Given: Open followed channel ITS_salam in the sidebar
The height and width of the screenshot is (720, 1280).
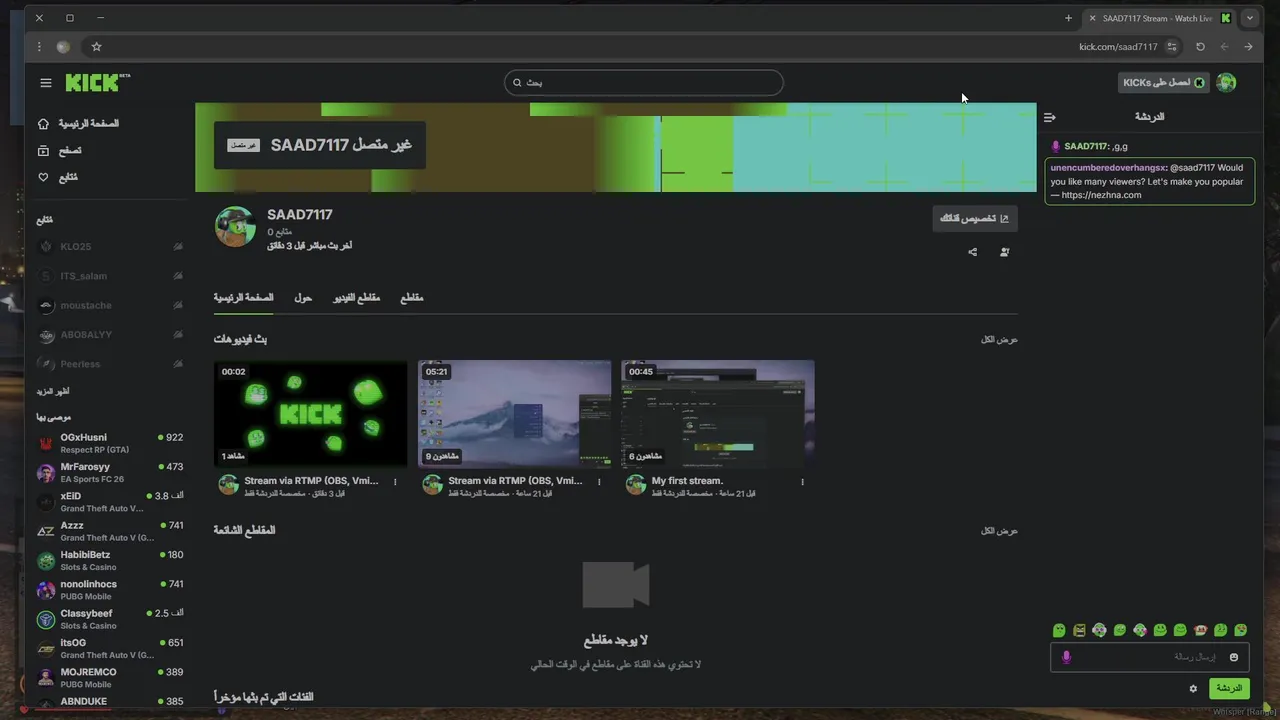Looking at the screenshot, I should [x=110, y=276].
